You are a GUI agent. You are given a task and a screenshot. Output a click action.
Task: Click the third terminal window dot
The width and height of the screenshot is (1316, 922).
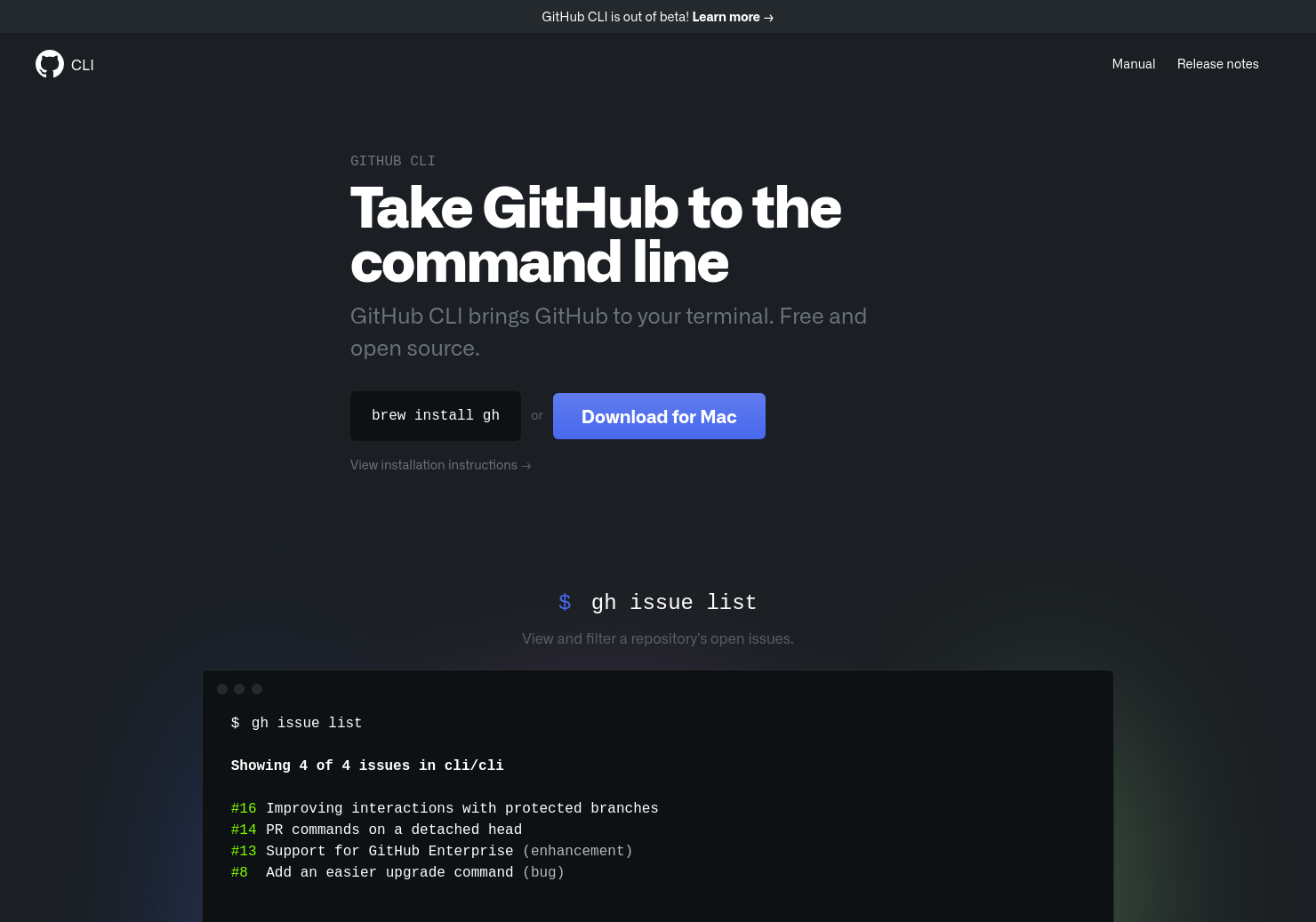pyautogui.click(x=257, y=689)
